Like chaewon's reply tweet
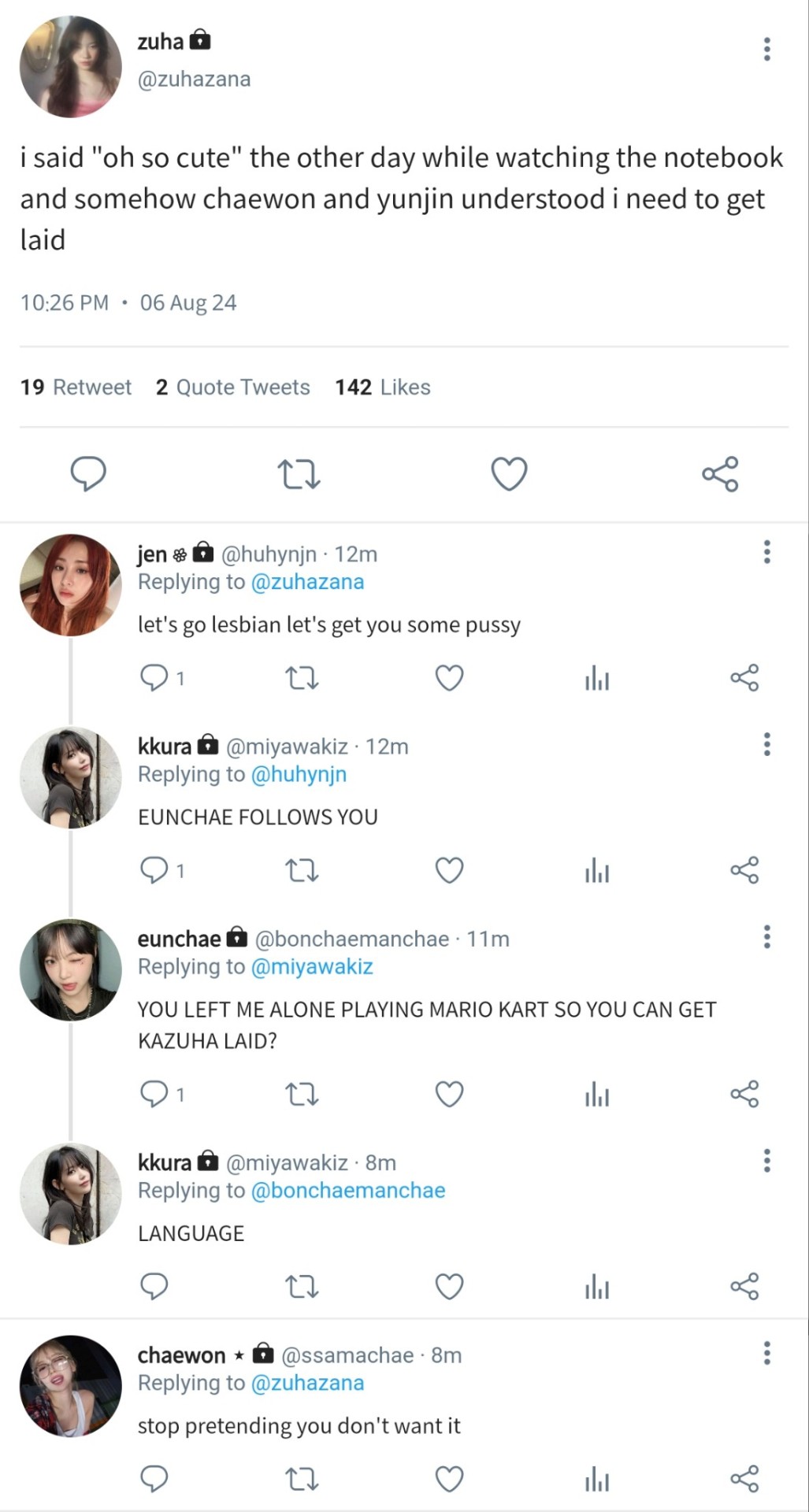The width and height of the screenshot is (809, 1512). pos(449,1480)
